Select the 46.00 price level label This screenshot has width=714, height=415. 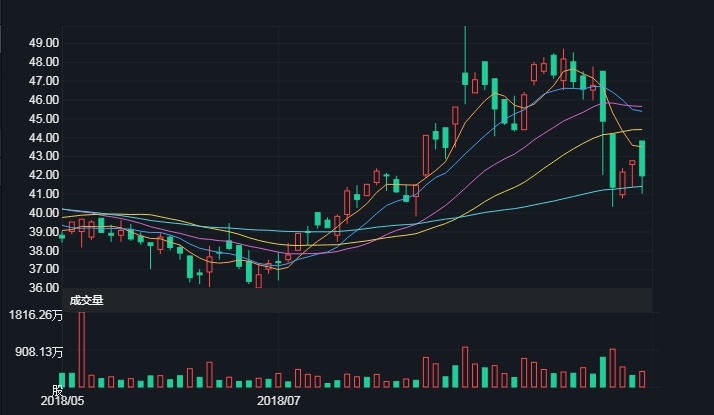click(44, 100)
